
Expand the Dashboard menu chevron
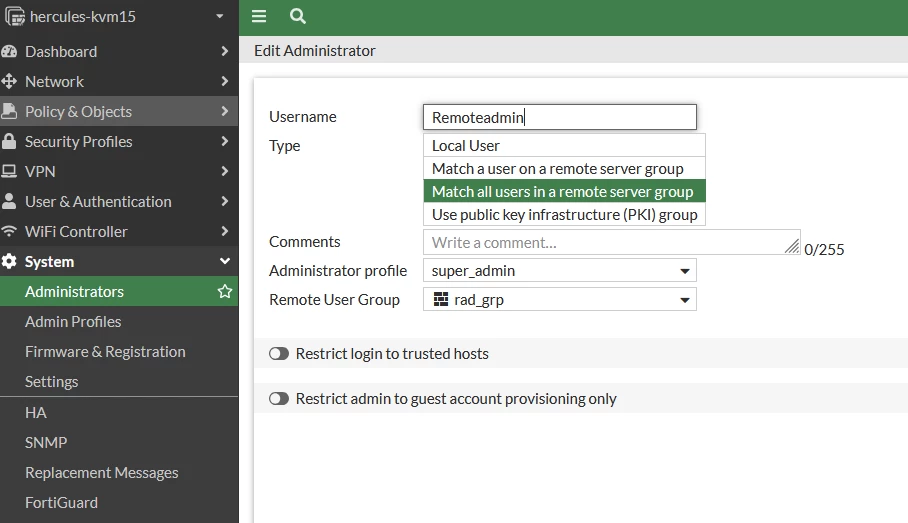[x=225, y=52]
